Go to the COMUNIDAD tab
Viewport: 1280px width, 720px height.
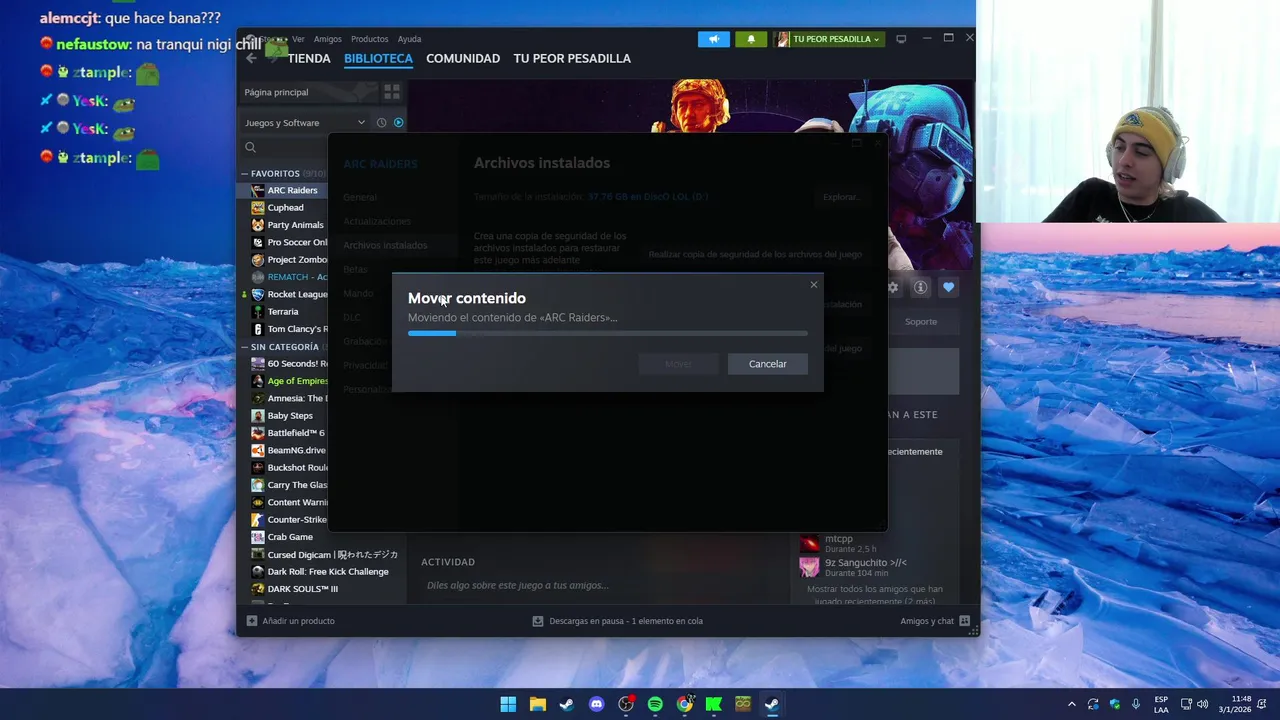click(x=463, y=58)
